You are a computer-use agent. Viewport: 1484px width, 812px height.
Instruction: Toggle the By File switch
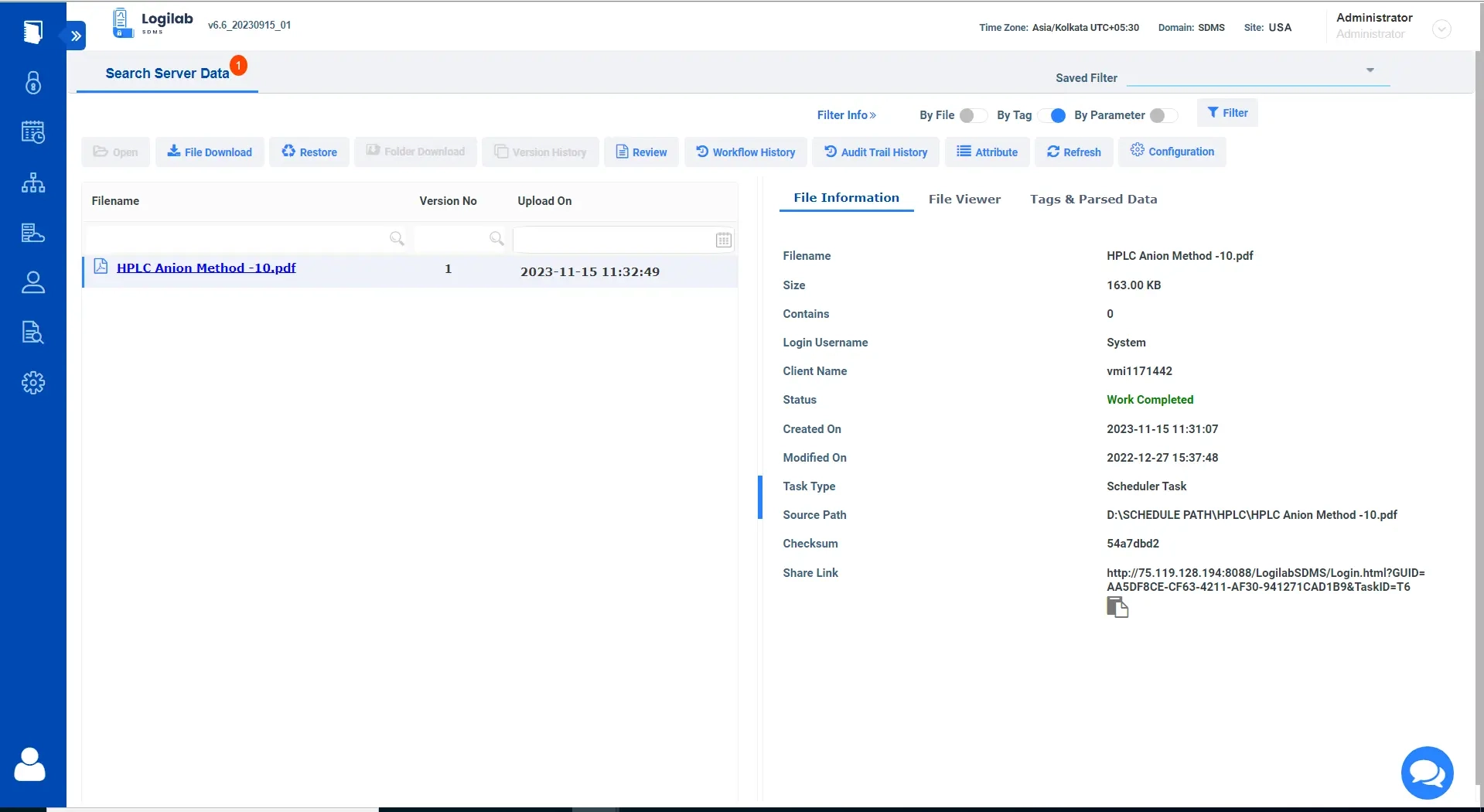point(973,115)
